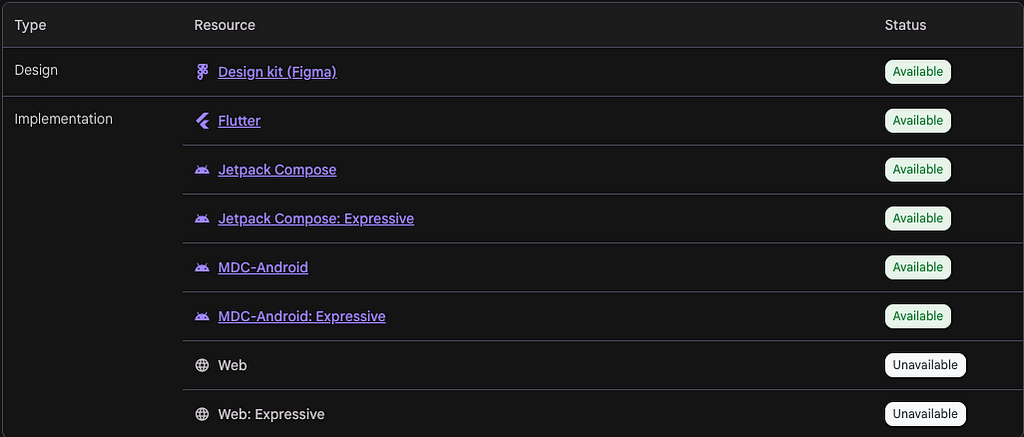
Task: Click the Status column header
Action: [905, 25]
